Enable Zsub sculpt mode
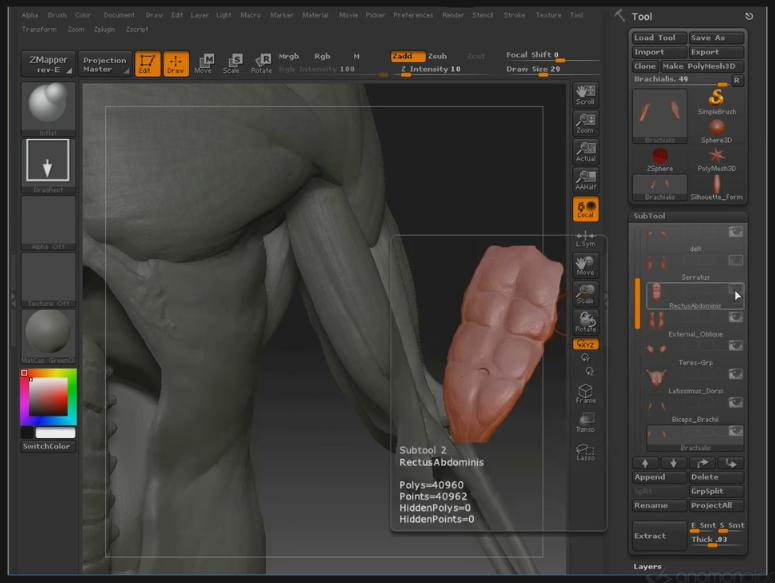The image size is (775, 583). pos(437,56)
